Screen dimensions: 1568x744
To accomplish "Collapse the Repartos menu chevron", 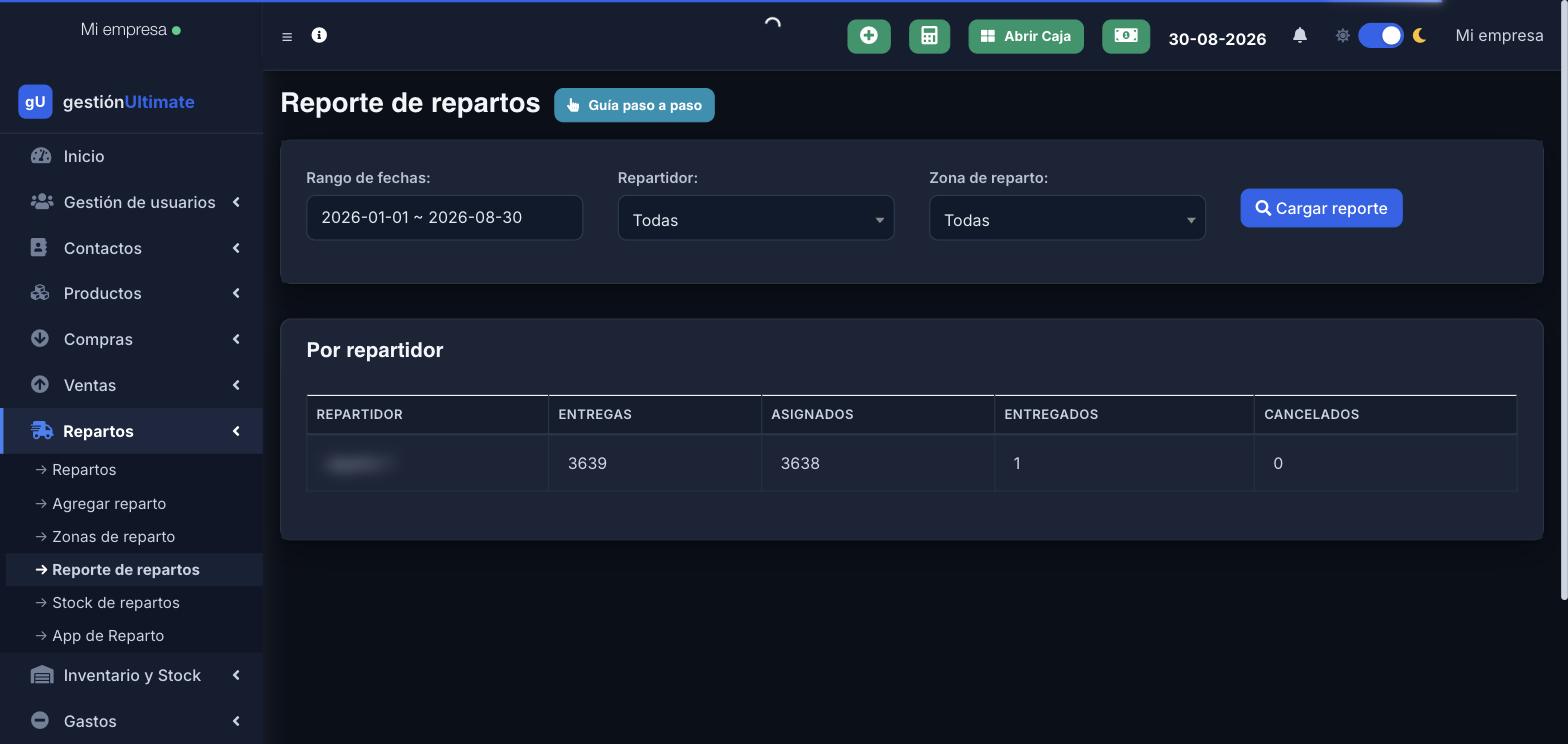I will coord(236,431).
